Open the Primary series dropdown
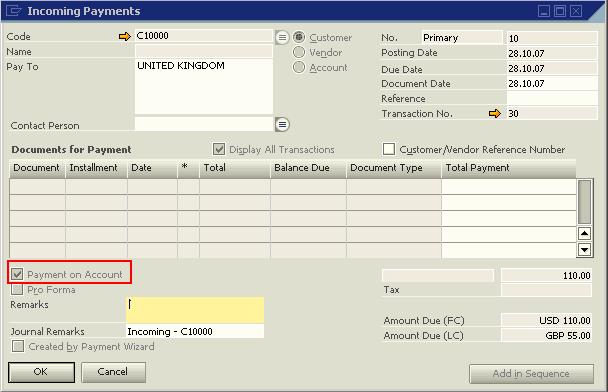This screenshot has height=392, width=608. (462, 38)
